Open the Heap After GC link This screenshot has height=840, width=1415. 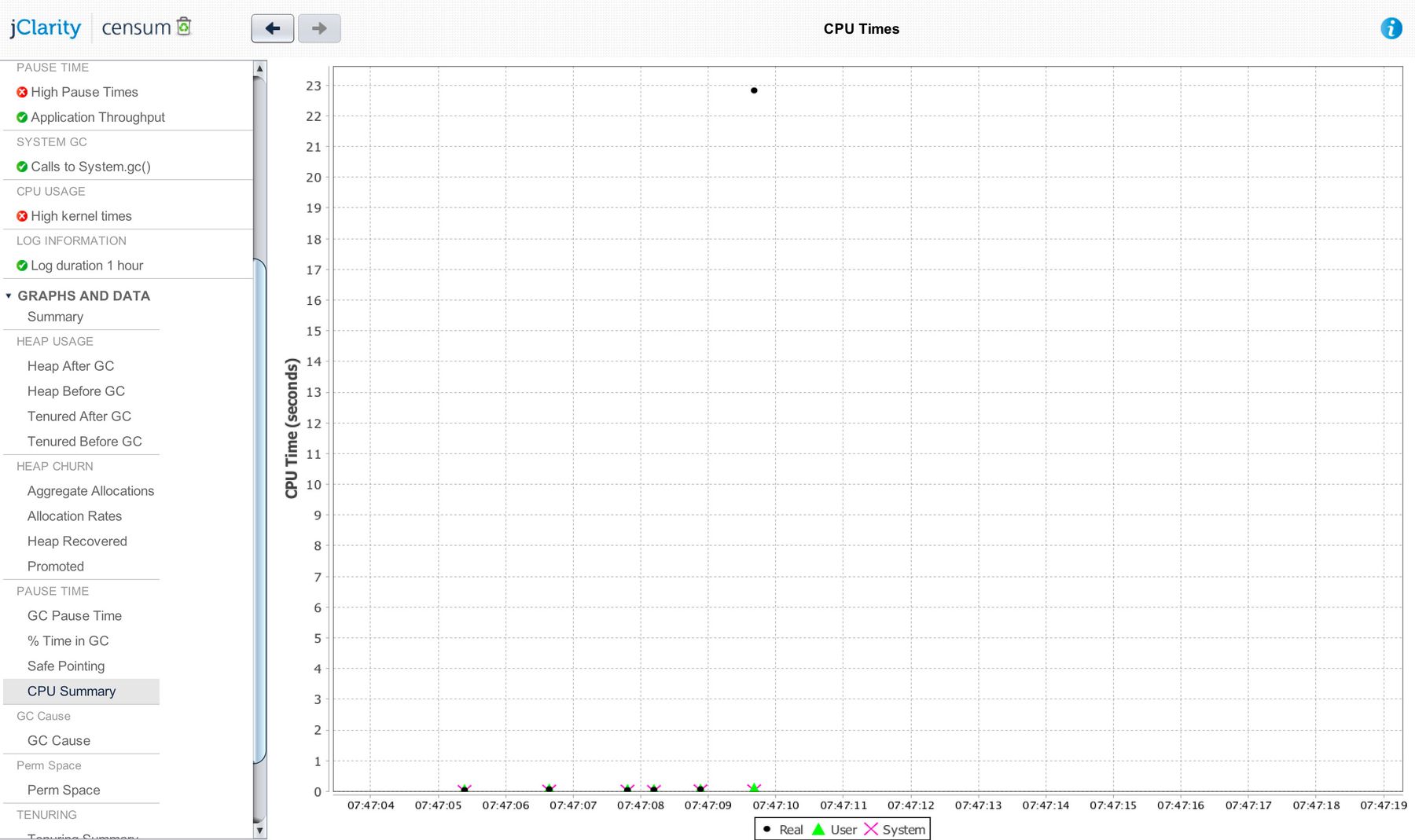[x=71, y=365]
